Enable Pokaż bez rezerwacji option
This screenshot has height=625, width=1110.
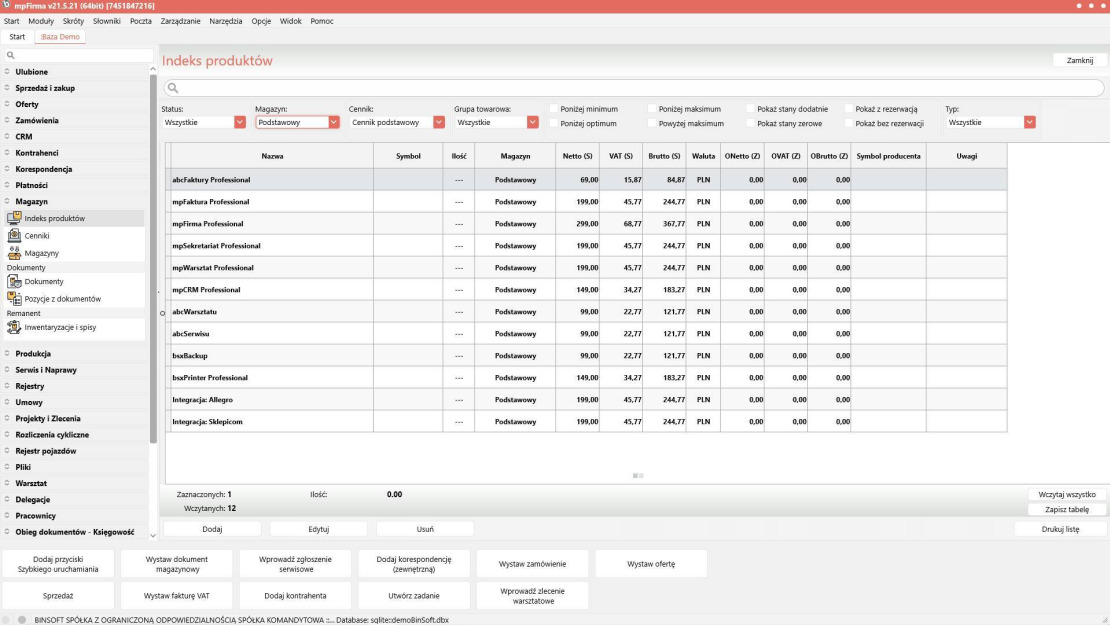[849, 123]
